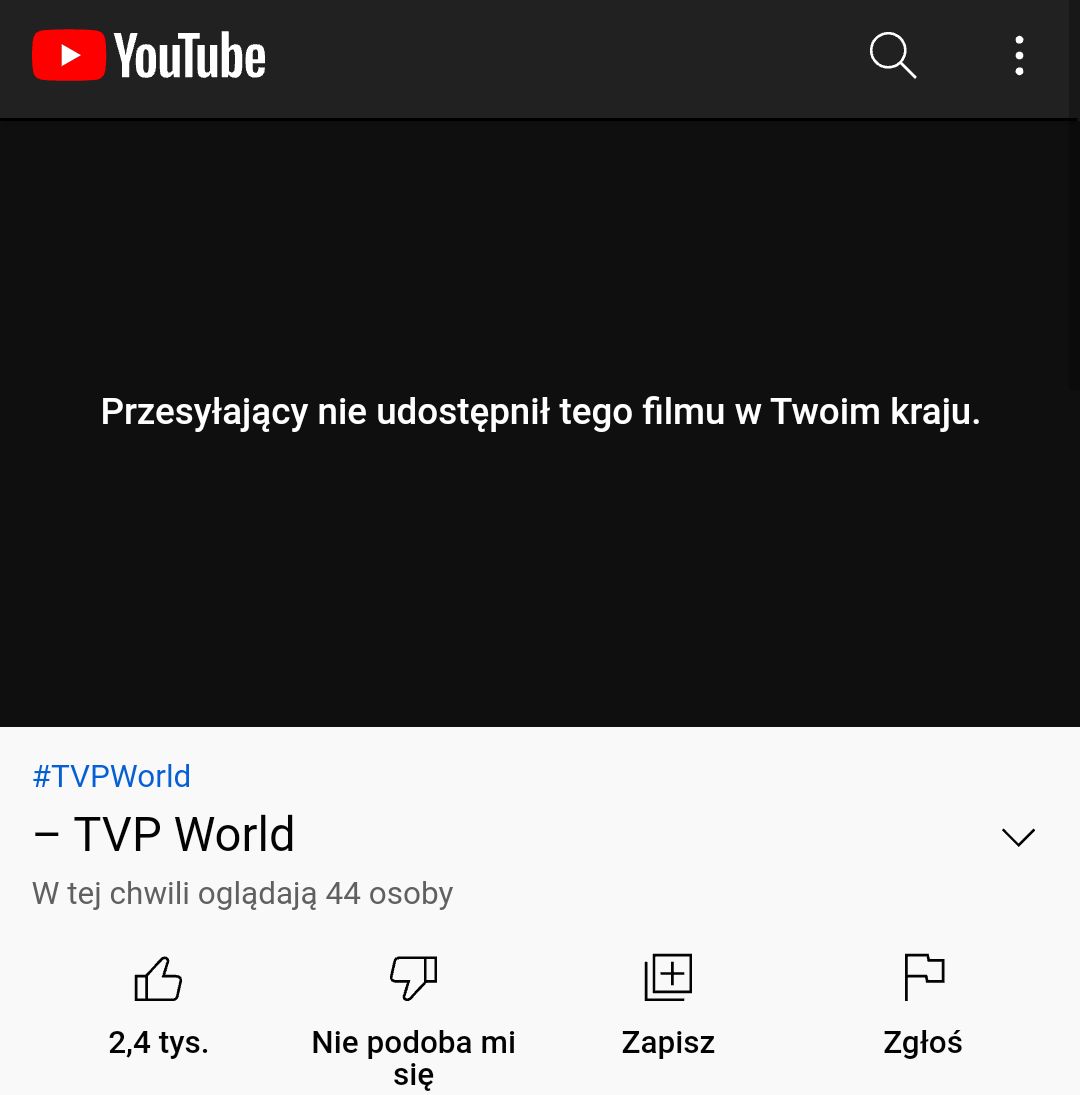
Task: Click the "Zgłoś" report label
Action: coord(923,1043)
